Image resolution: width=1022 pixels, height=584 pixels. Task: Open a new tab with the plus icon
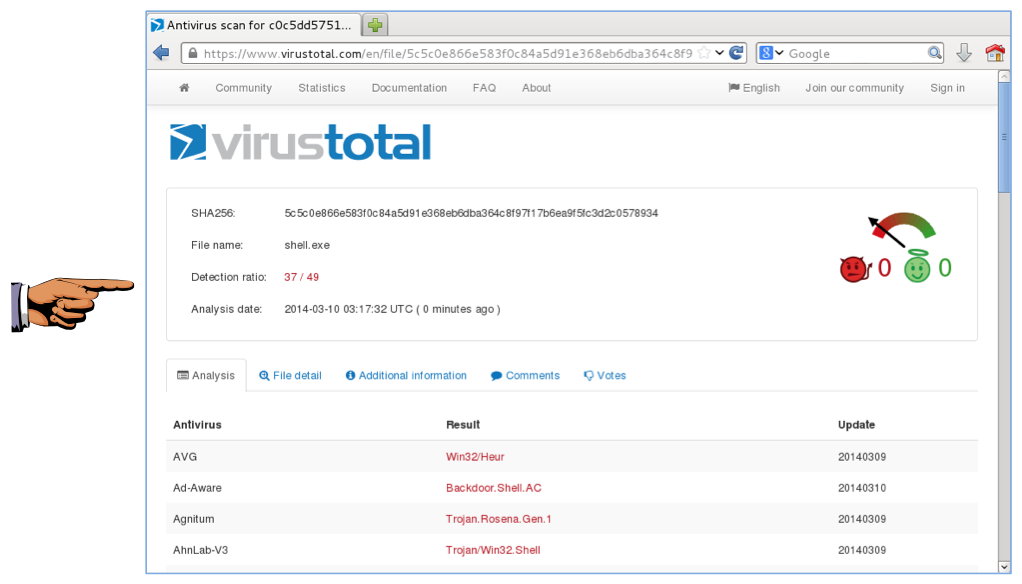tap(375, 25)
